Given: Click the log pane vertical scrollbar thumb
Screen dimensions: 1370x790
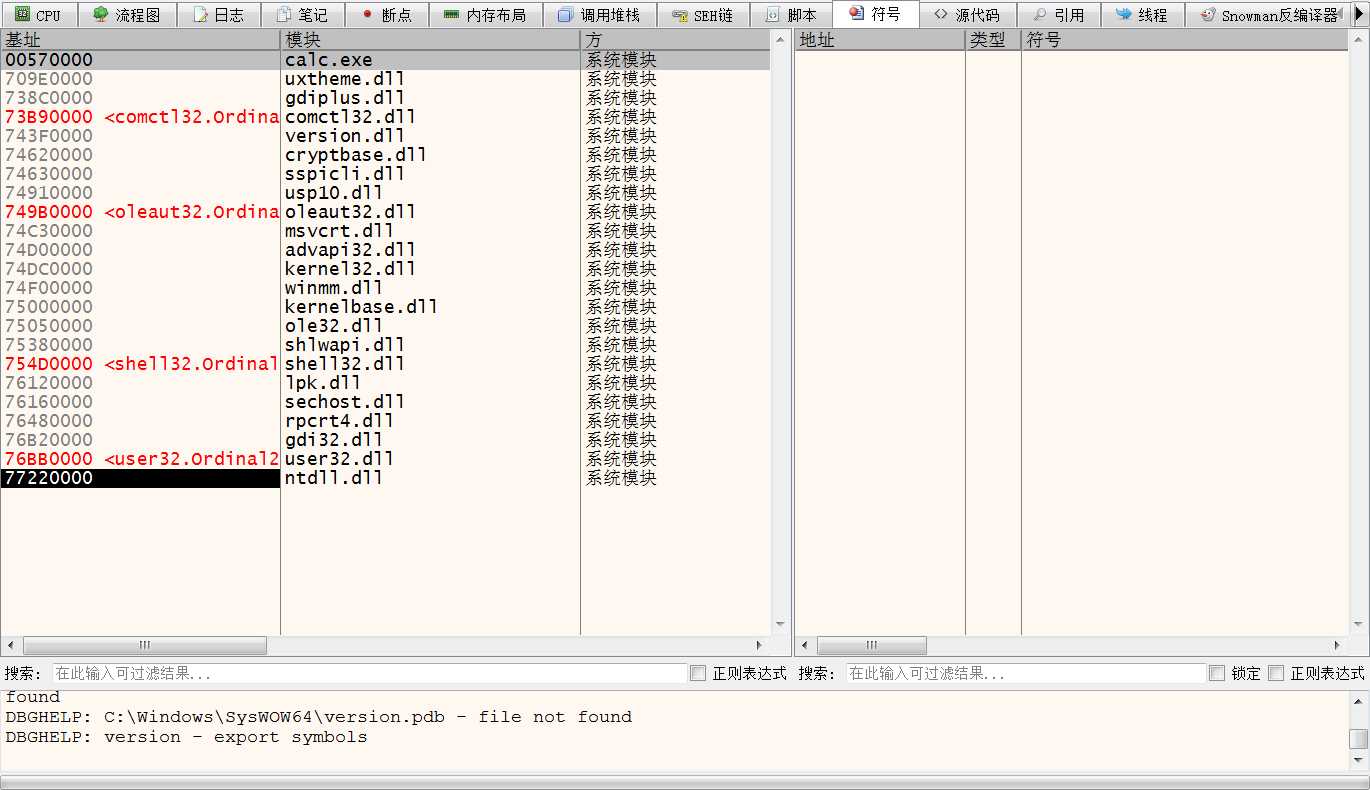Looking at the screenshot, I should 1358,739.
